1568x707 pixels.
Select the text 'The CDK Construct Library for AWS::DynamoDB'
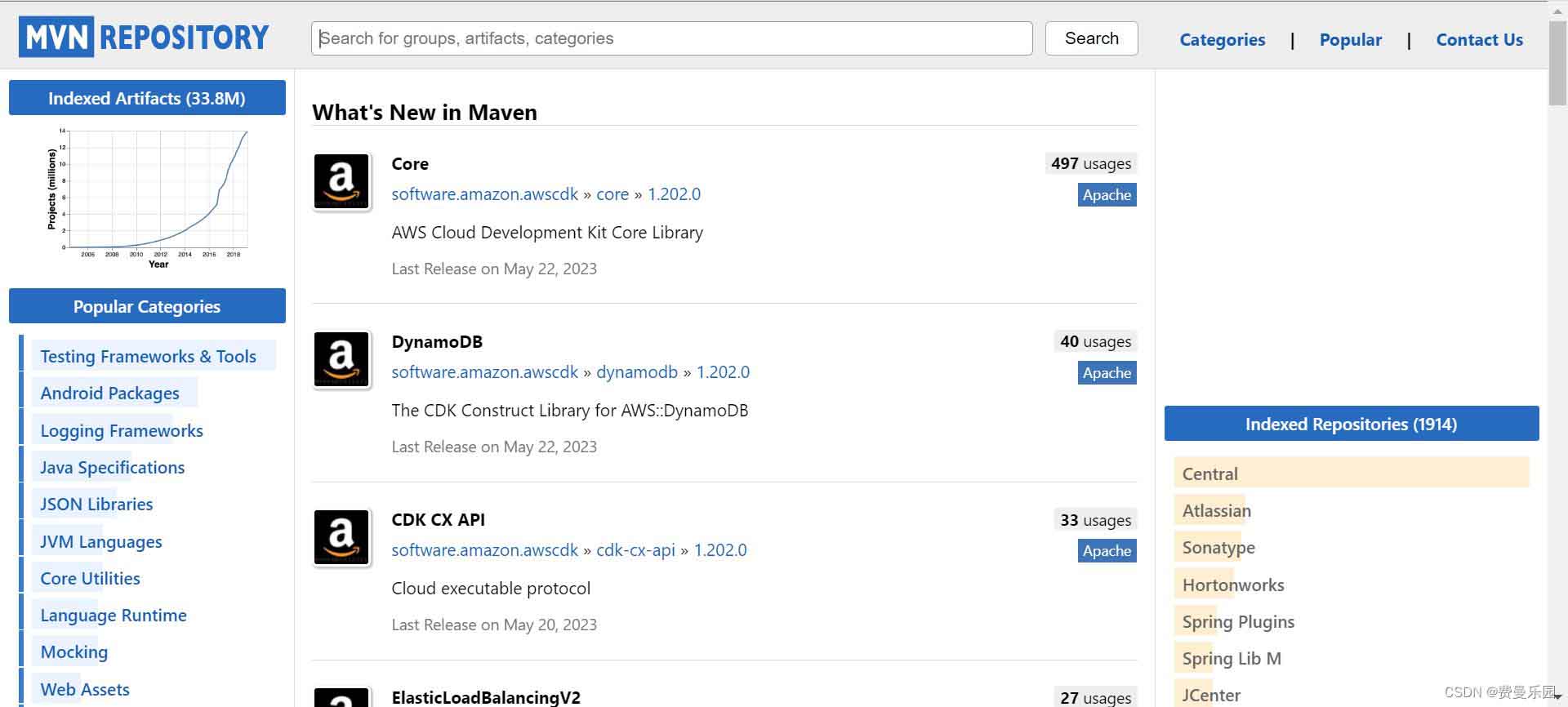pyautogui.click(x=570, y=410)
